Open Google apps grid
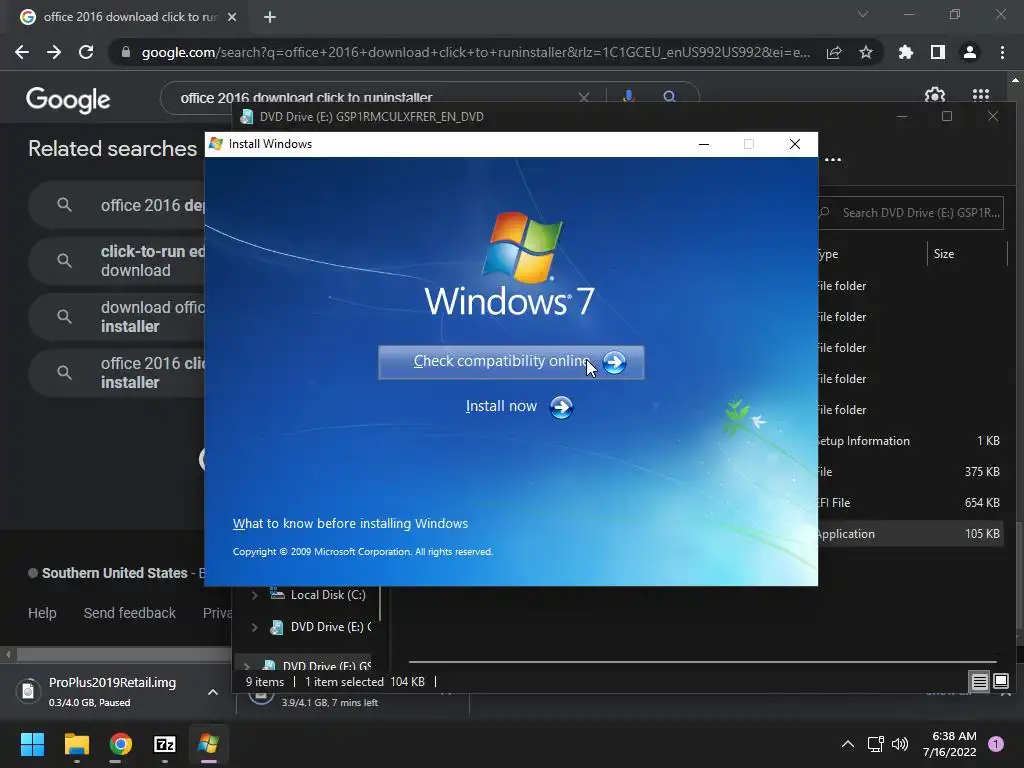Viewport: 1024px width, 768px height. click(981, 95)
